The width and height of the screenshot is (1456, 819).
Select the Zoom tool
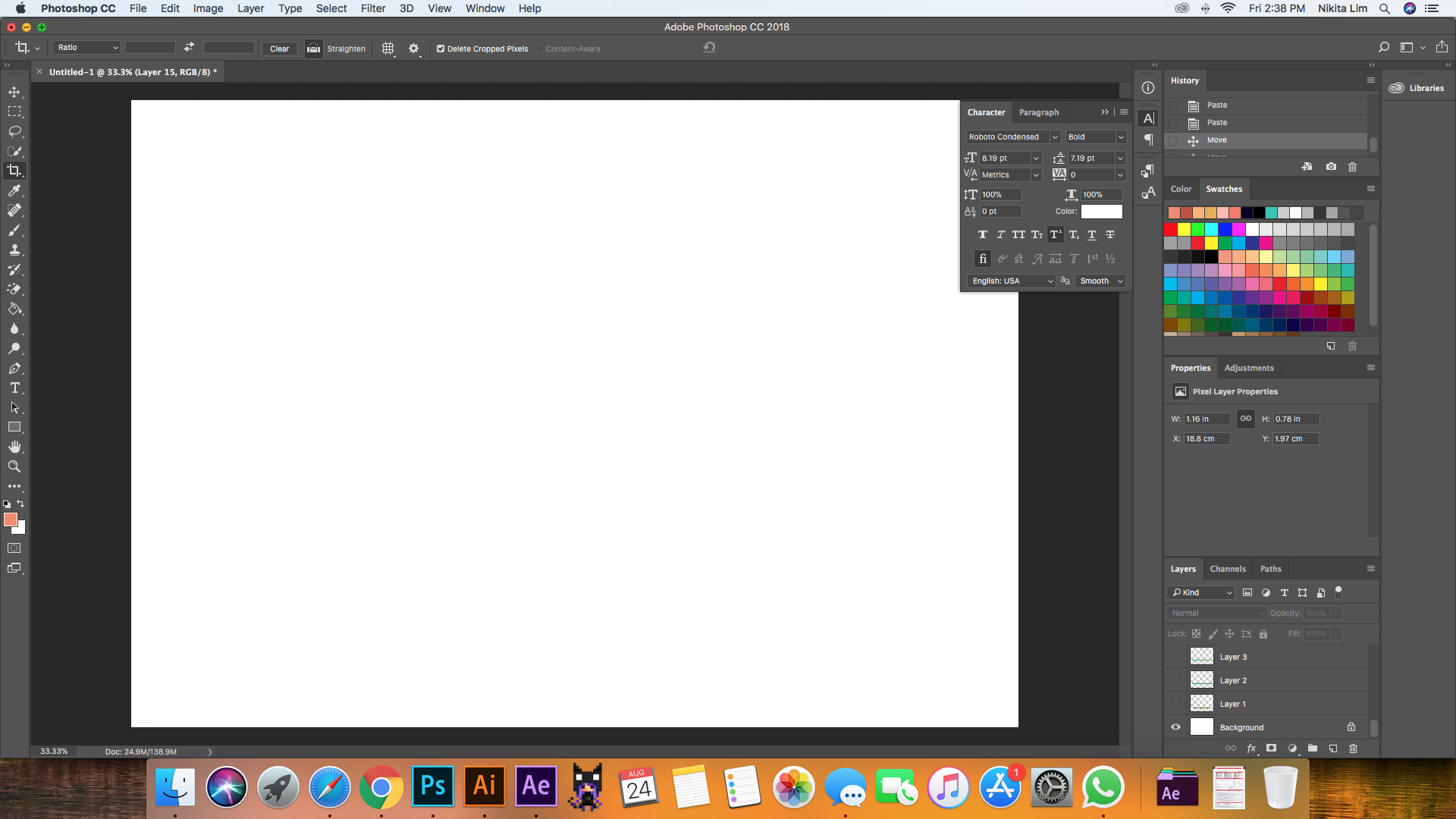coord(14,467)
